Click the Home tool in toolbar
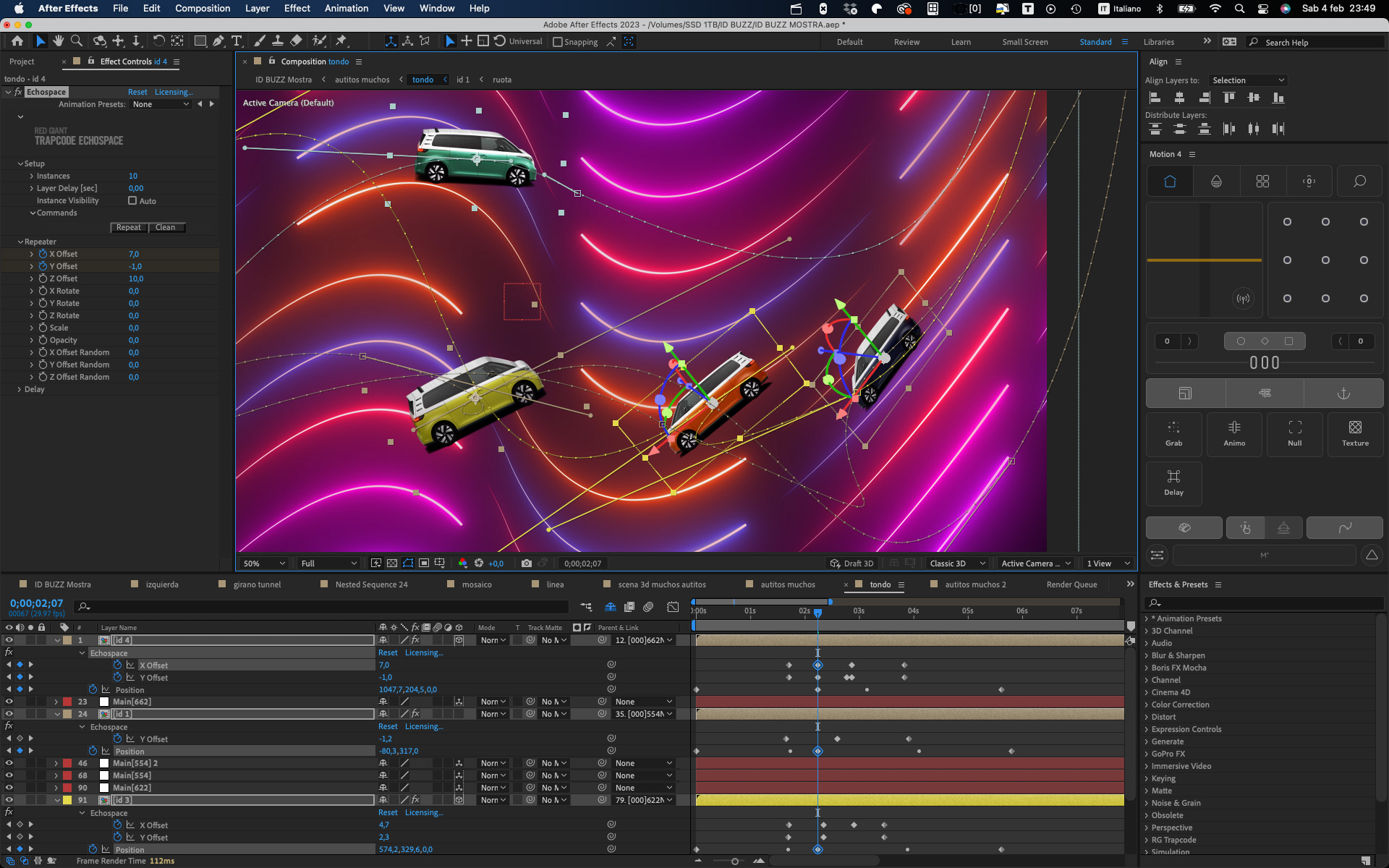Image resolution: width=1389 pixels, height=868 pixels. point(17,41)
